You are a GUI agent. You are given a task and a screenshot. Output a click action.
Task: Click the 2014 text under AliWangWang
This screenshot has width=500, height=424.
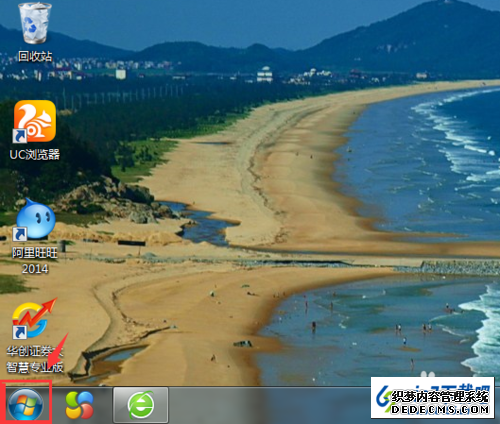[35, 269]
